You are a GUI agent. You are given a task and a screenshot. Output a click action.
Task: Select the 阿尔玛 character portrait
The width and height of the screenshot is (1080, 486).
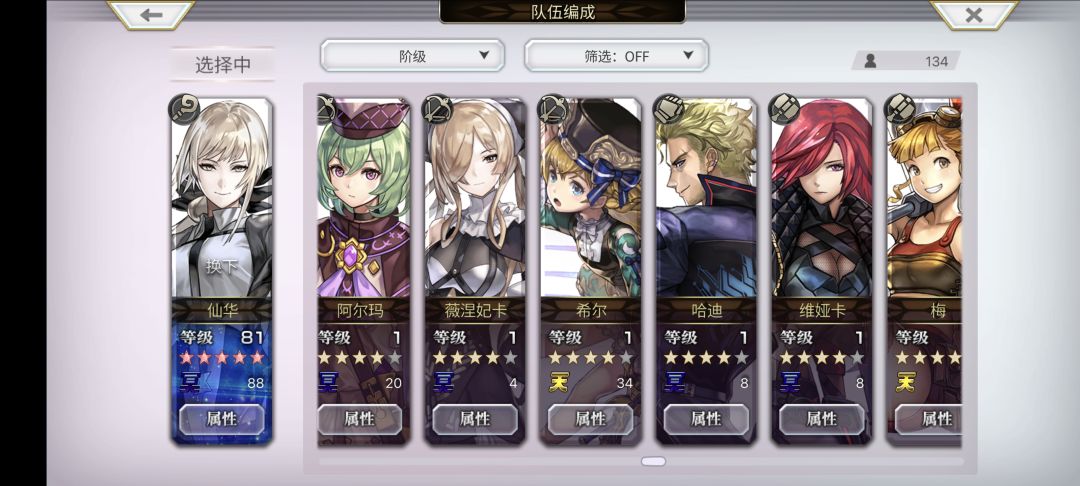(x=364, y=200)
